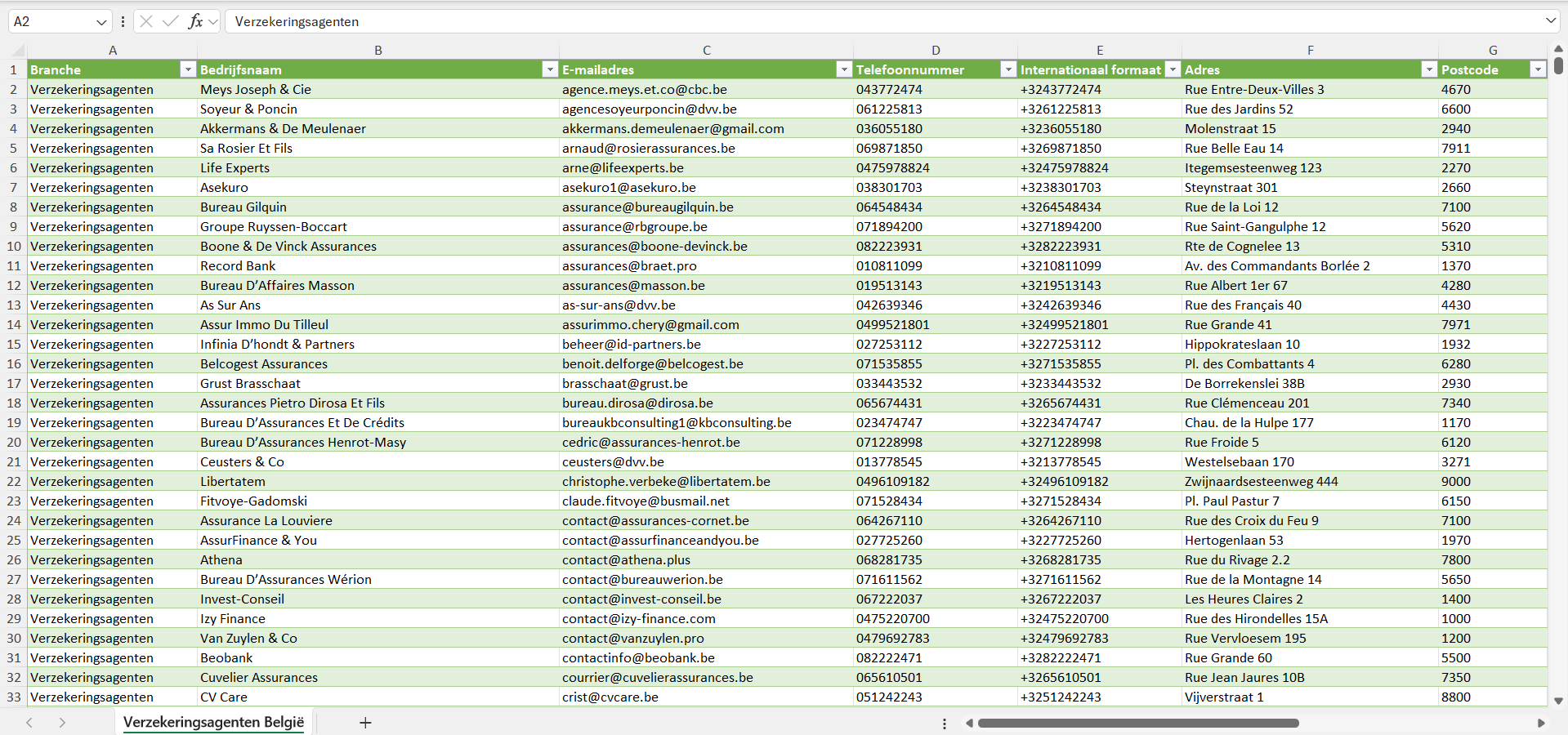Click the next sheet navigation arrow
This screenshot has width=1568, height=735.
click(x=62, y=723)
